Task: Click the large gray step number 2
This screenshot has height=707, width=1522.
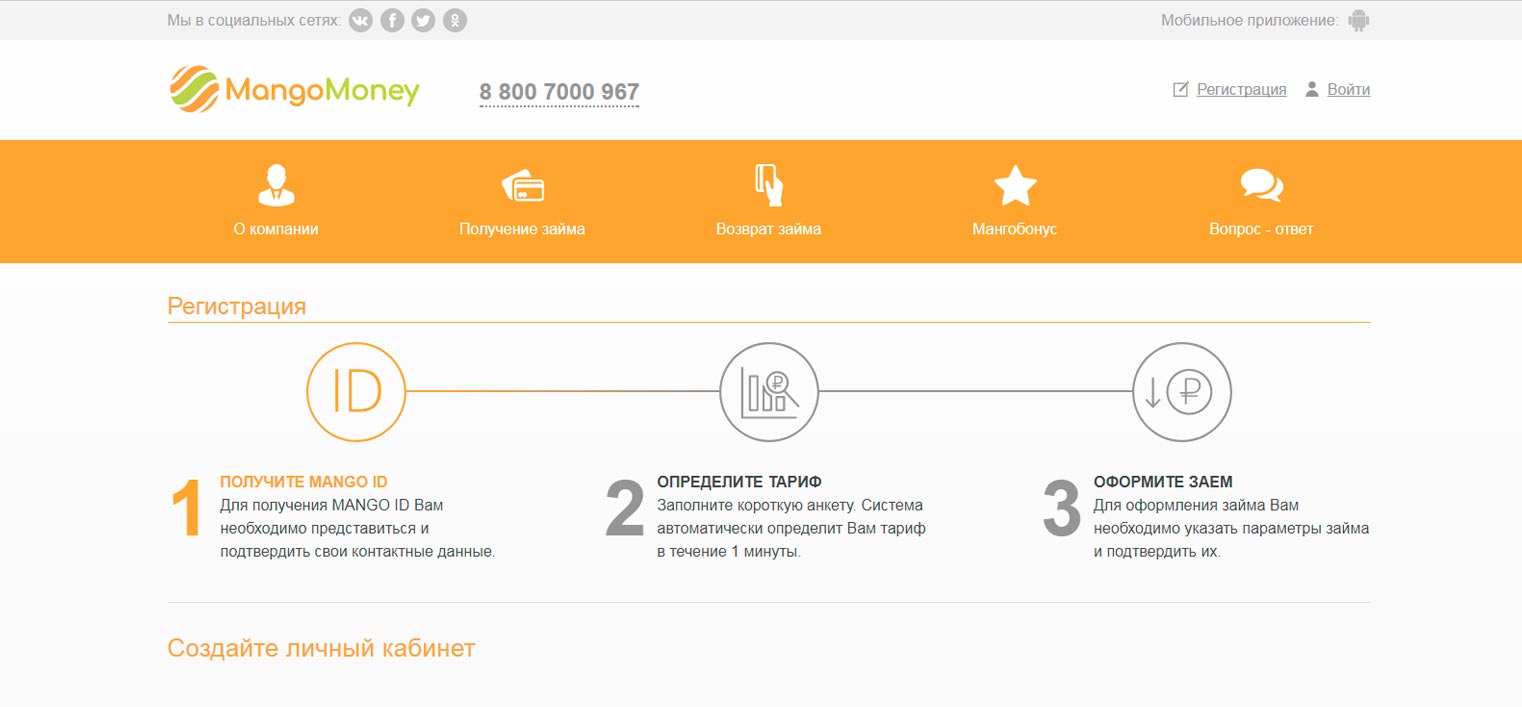Action: click(x=625, y=510)
